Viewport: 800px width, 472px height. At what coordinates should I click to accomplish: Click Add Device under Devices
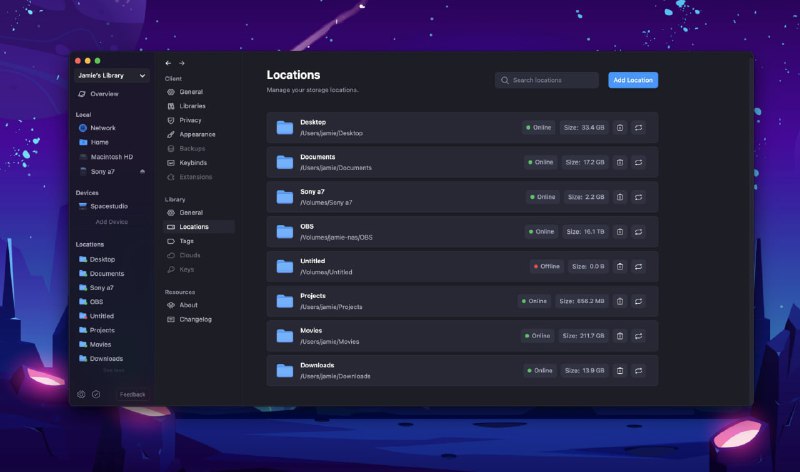tap(112, 221)
